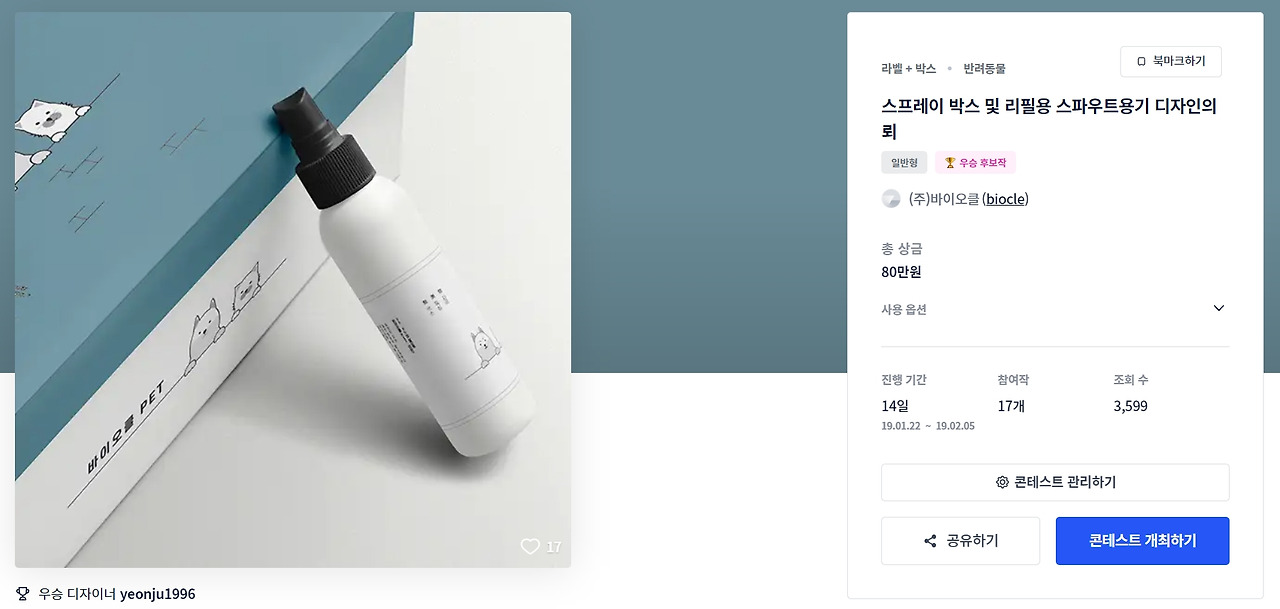Click the bookmark icon in 북마크하기
Viewport: 1280px width, 609px height.
pos(1141,62)
